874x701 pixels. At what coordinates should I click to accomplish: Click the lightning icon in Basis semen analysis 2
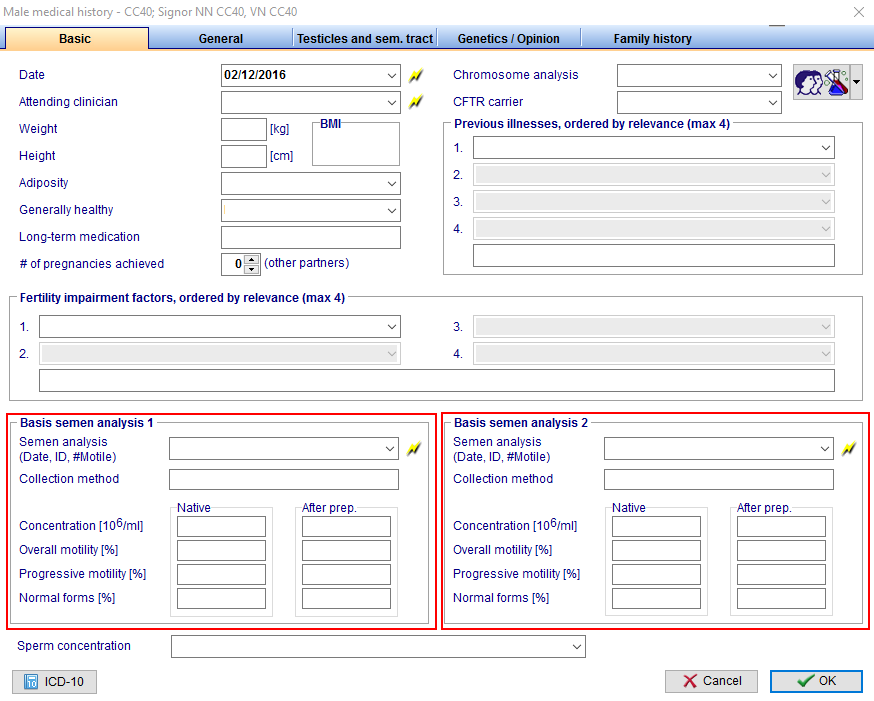848,449
